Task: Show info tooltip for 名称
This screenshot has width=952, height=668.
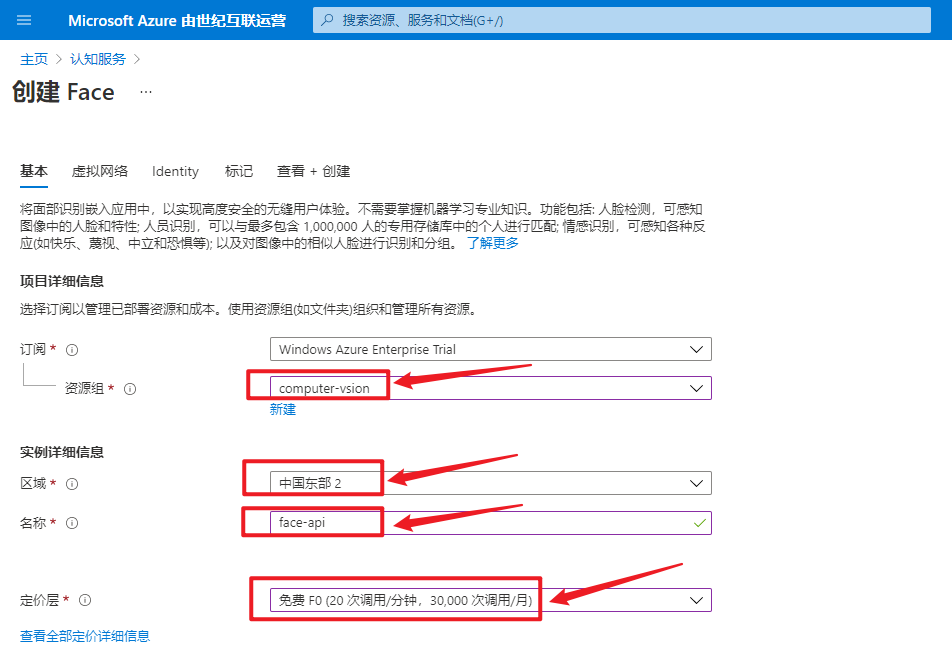Action: [x=72, y=523]
